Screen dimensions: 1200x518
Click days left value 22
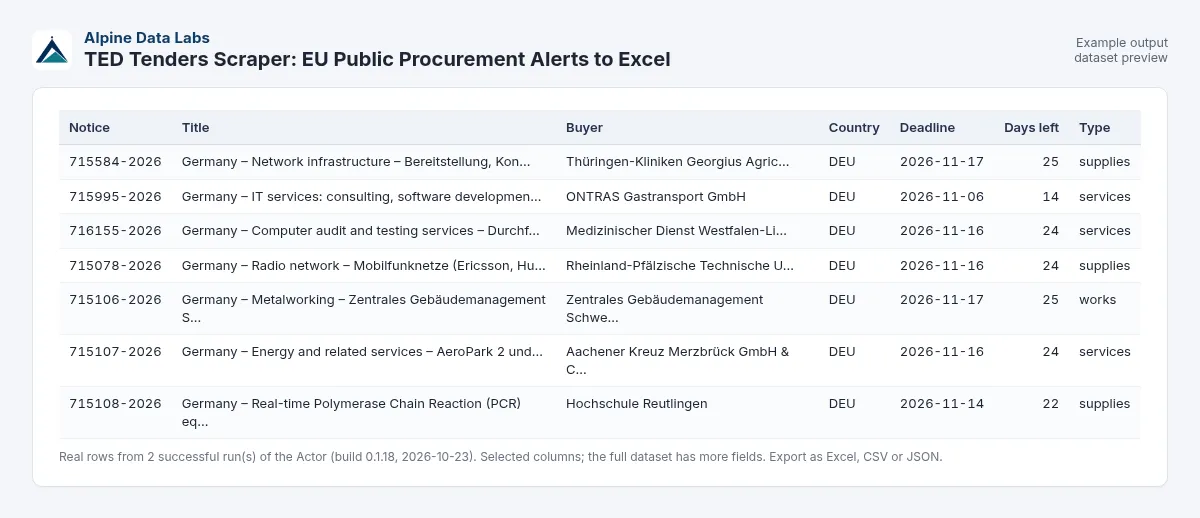tap(1051, 404)
